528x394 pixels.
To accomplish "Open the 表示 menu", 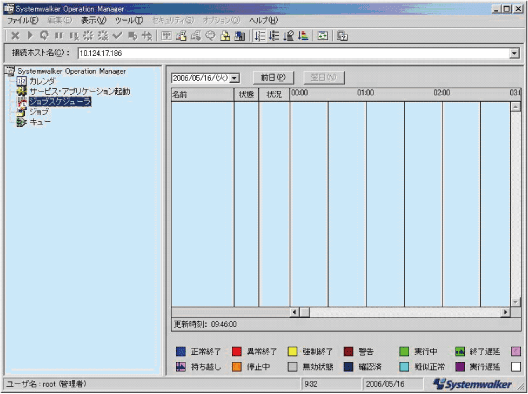I will click(x=94, y=20).
